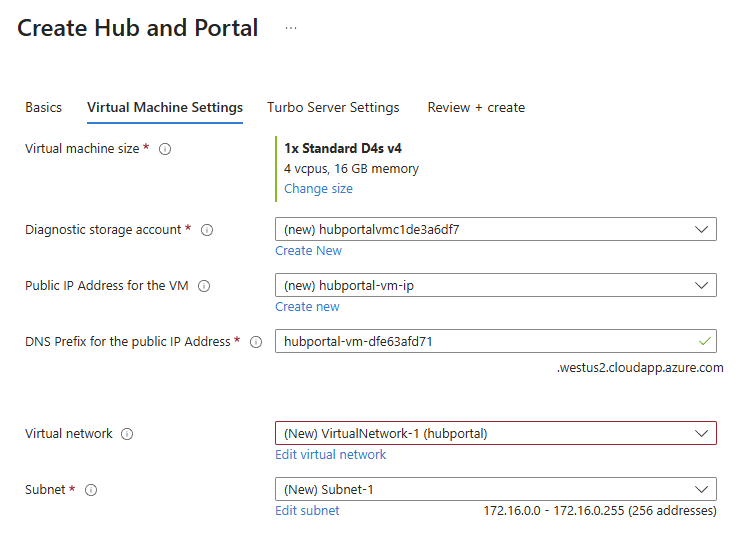The width and height of the screenshot is (756, 549).
Task: Click the Virtual network info icon
Action: tap(127, 434)
